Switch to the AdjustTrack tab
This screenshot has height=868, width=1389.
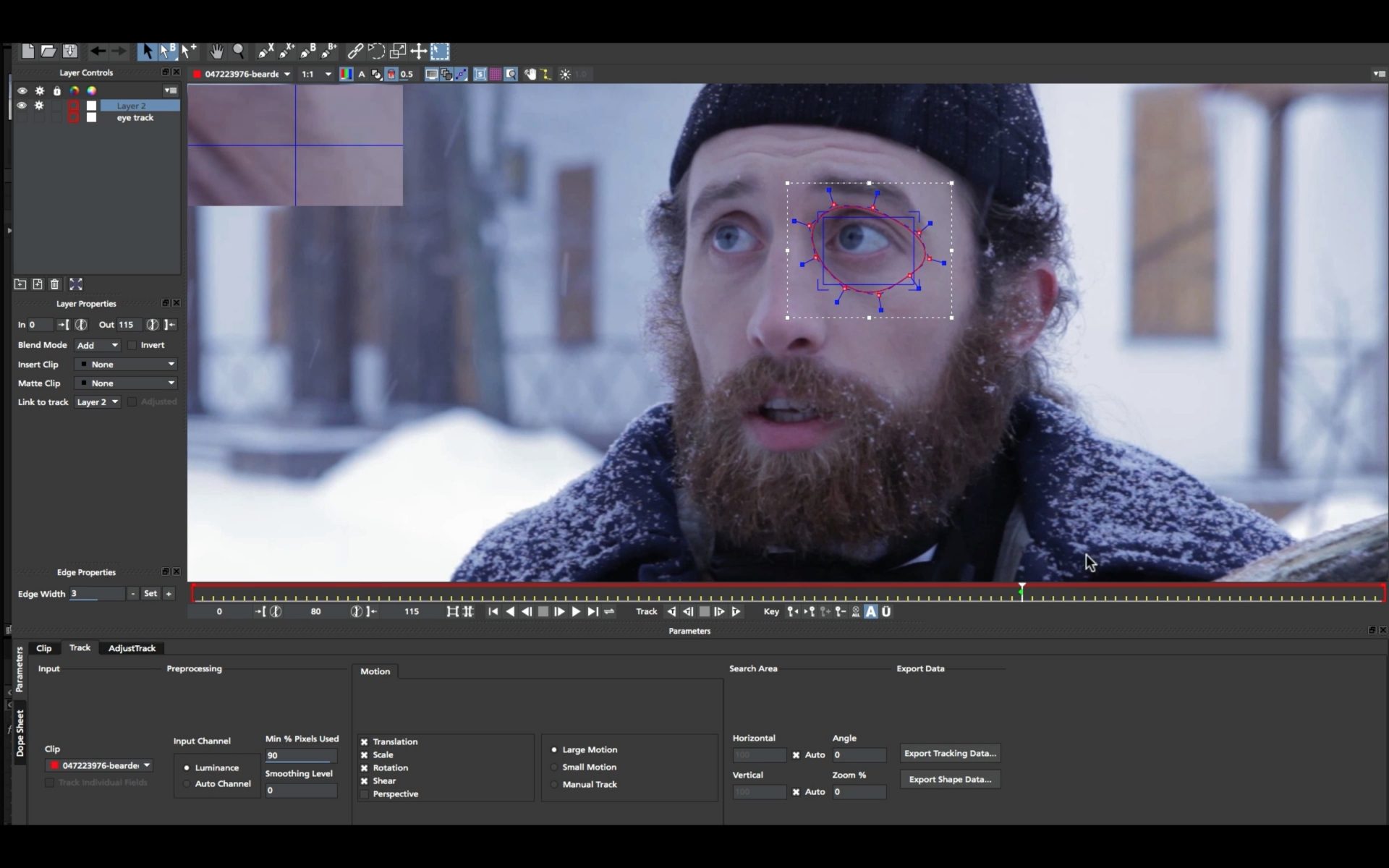pos(132,648)
